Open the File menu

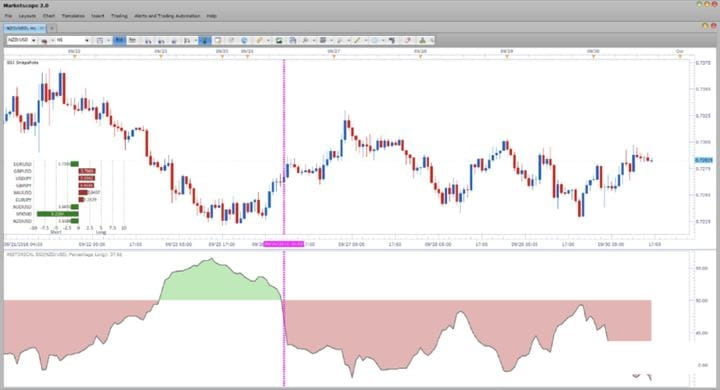tap(8, 16)
